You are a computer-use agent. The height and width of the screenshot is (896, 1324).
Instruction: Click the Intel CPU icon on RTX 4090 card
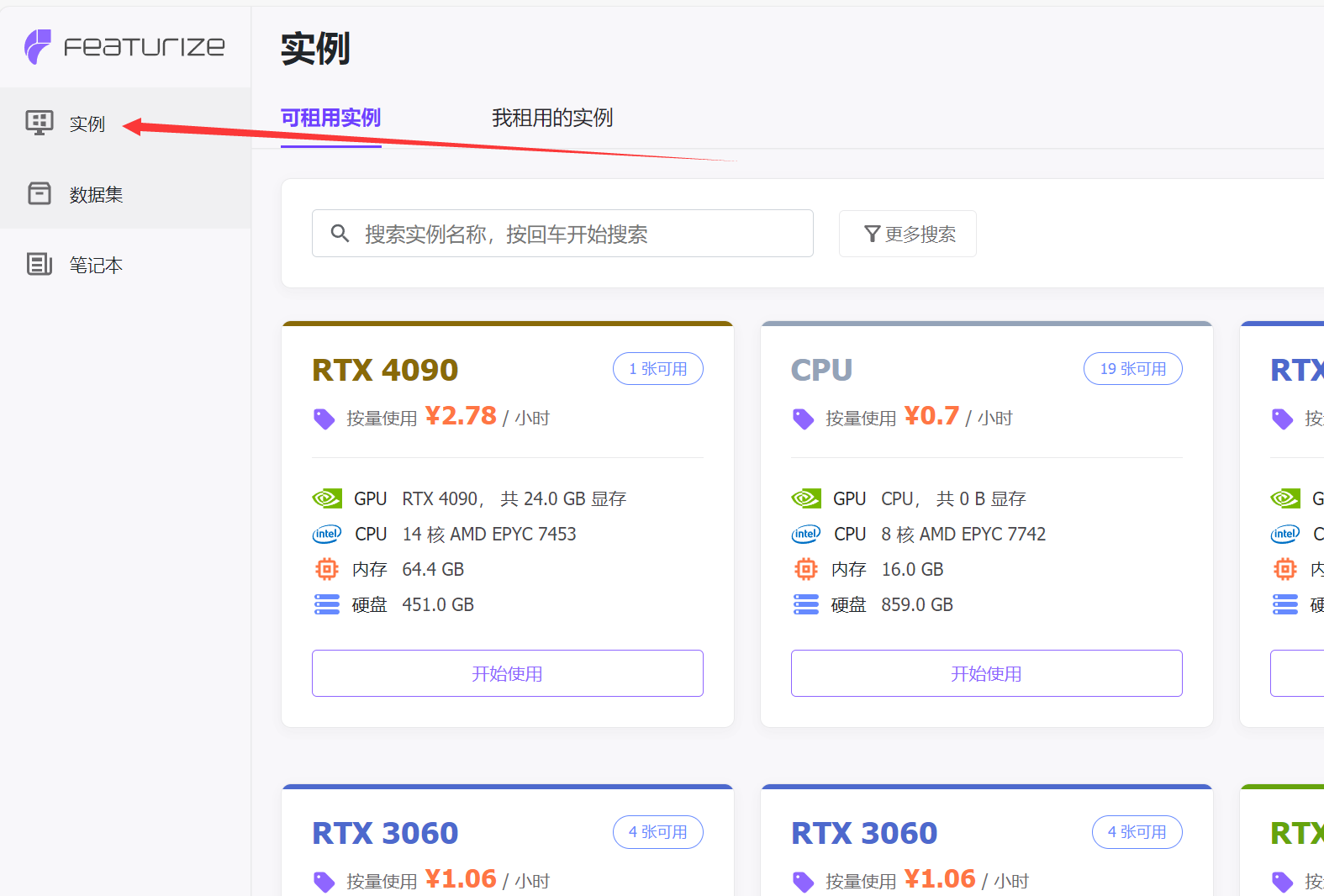327,534
